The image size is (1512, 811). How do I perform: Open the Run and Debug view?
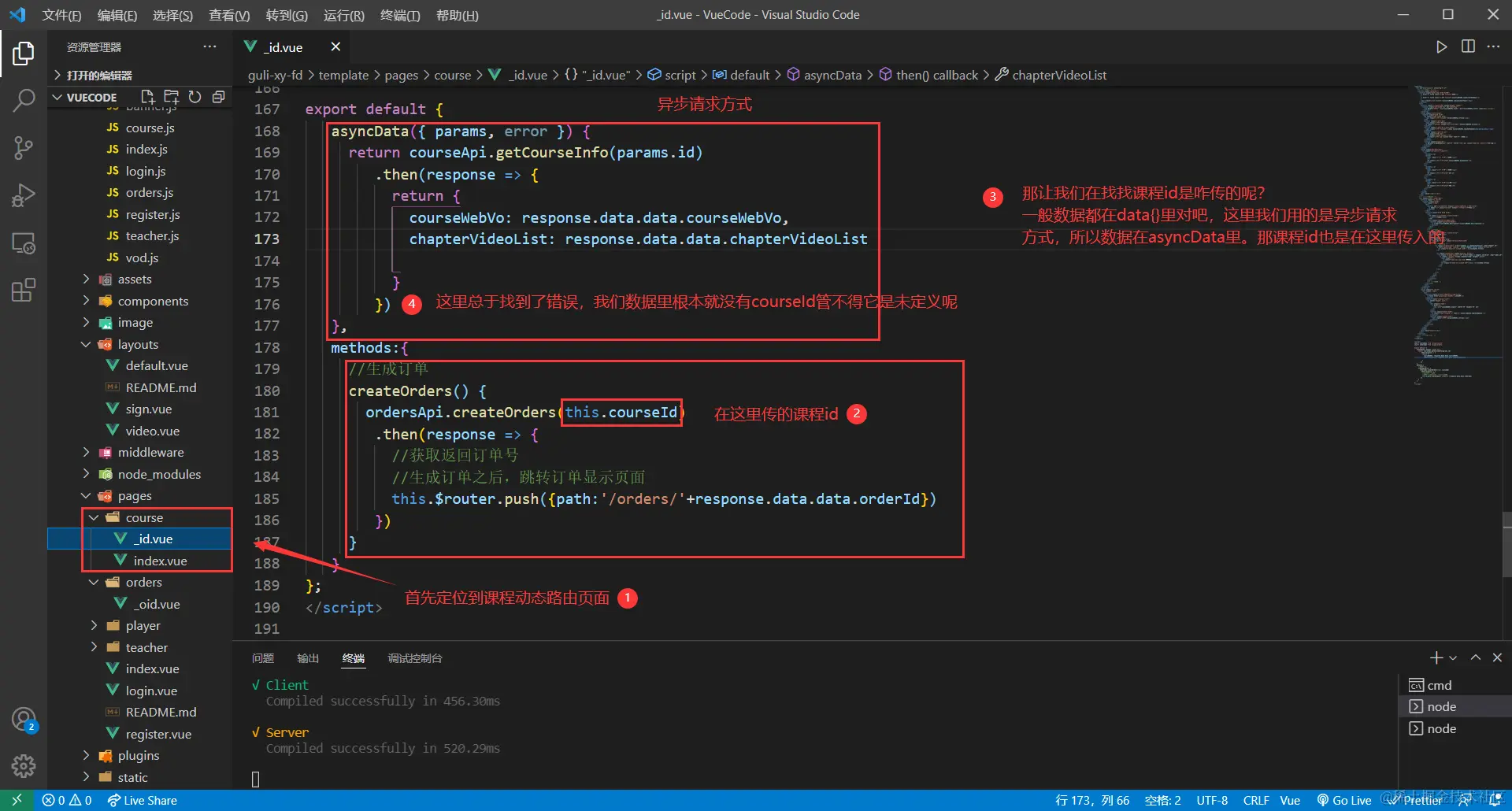click(x=24, y=195)
